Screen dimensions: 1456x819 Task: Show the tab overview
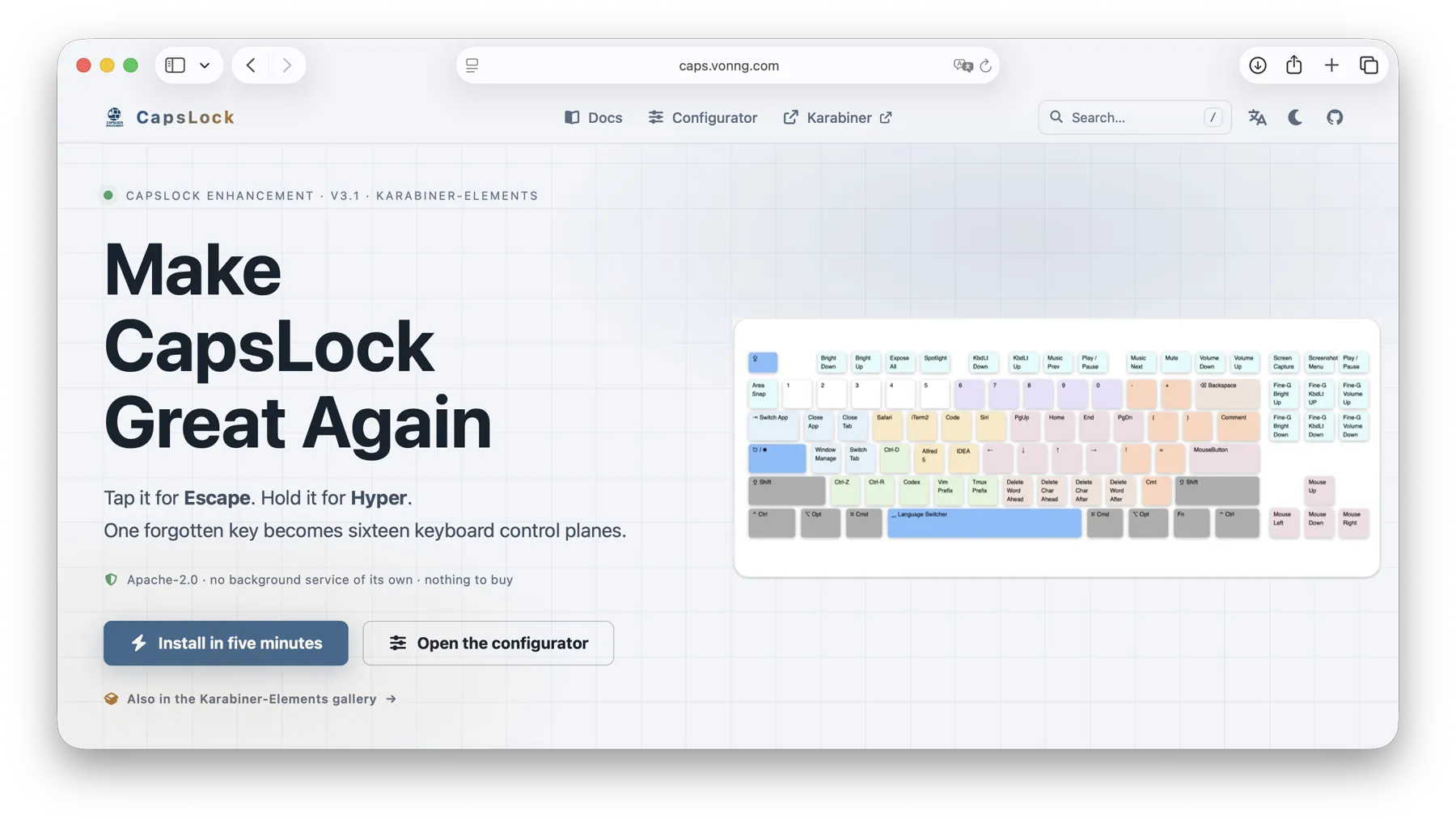tap(1369, 65)
